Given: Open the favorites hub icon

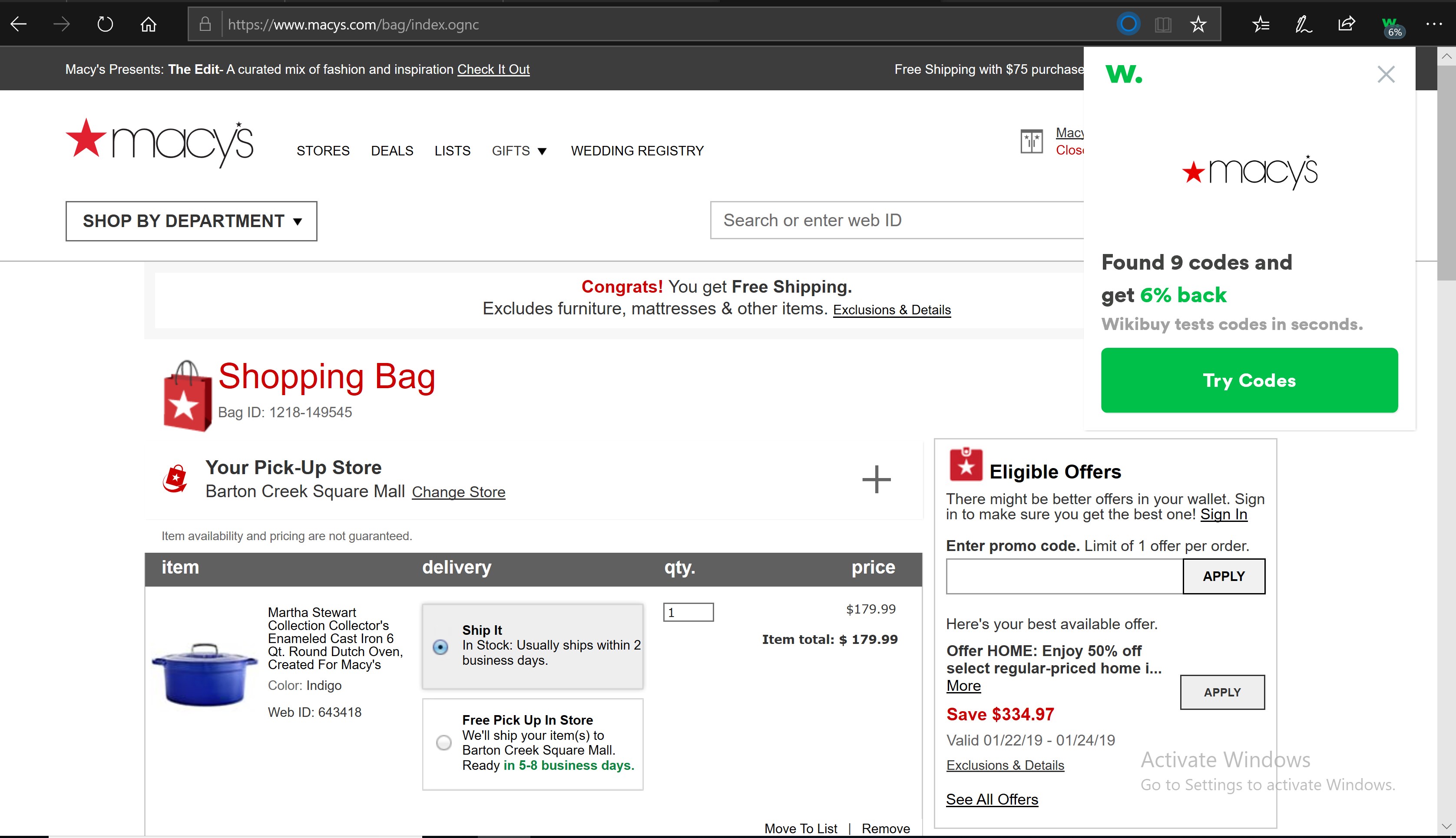Looking at the screenshot, I should point(1261,24).
